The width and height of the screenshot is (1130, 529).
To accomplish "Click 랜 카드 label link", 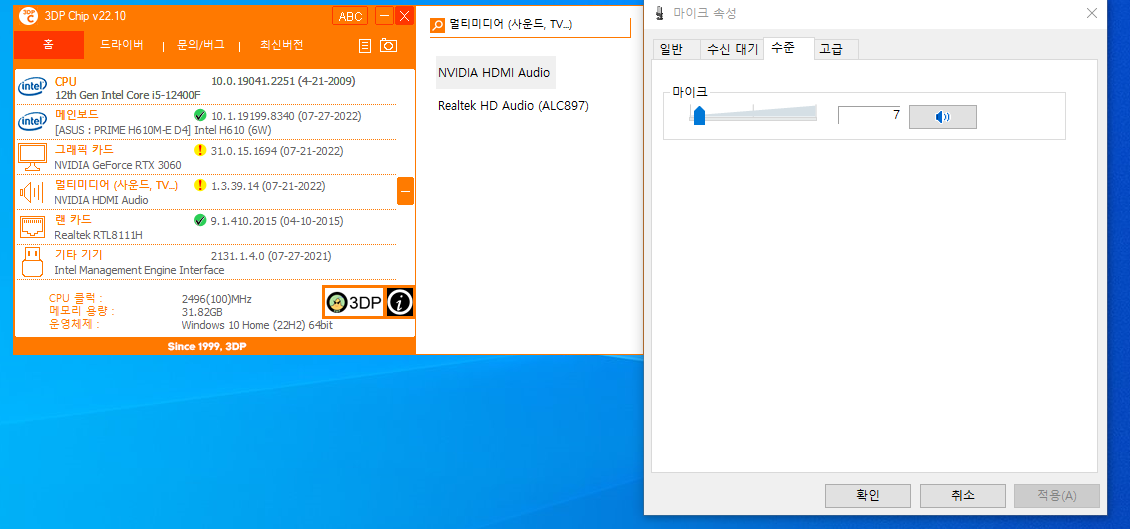I will click(73, 220).
